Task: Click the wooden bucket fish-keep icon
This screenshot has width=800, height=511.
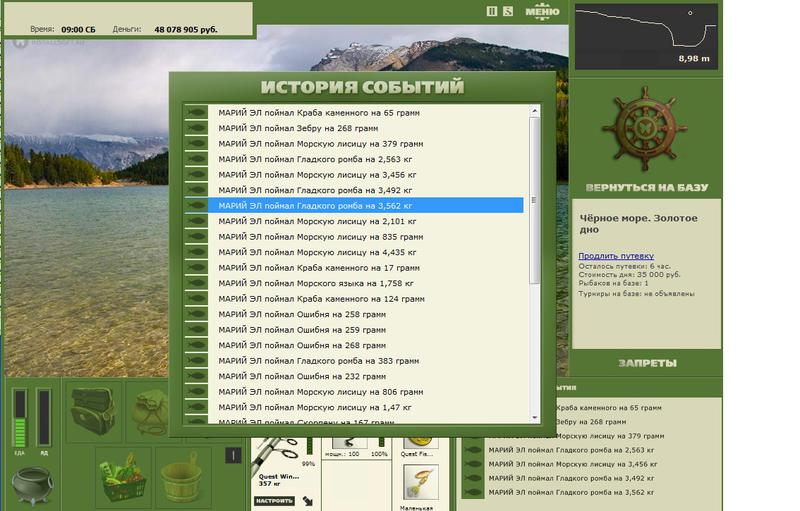Action: point(181,477)
